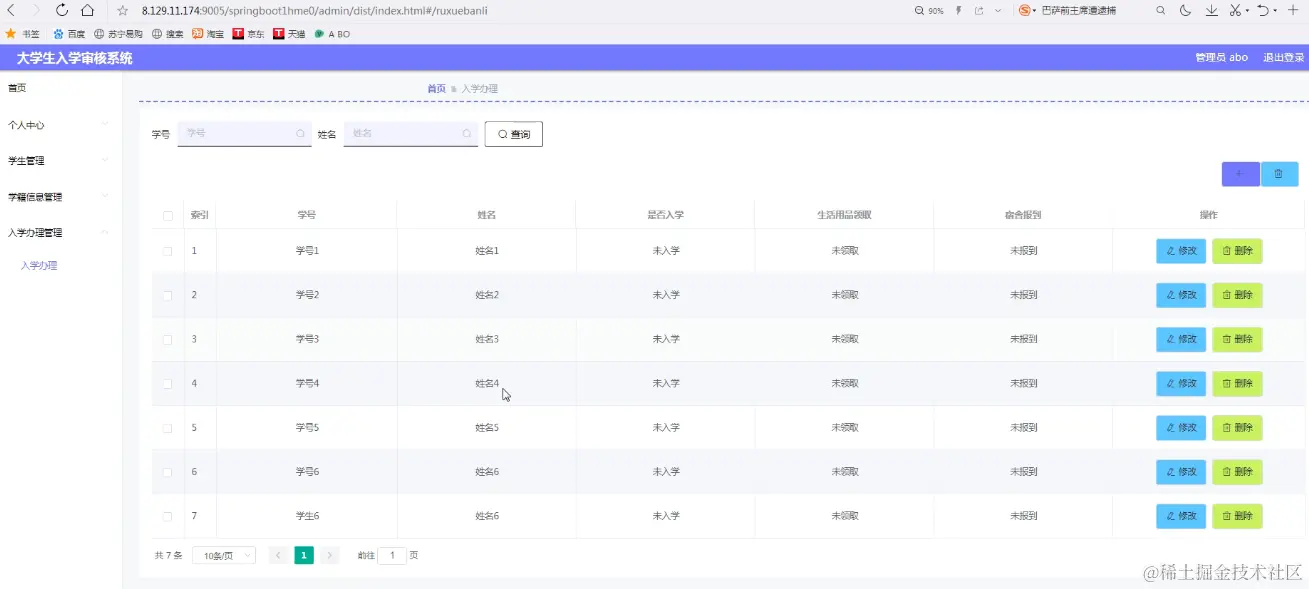Click 删除 for row 姓名1
The height and width of the screenshot is (589, 1309).
pyautogui.click(x=1237, y=251)
